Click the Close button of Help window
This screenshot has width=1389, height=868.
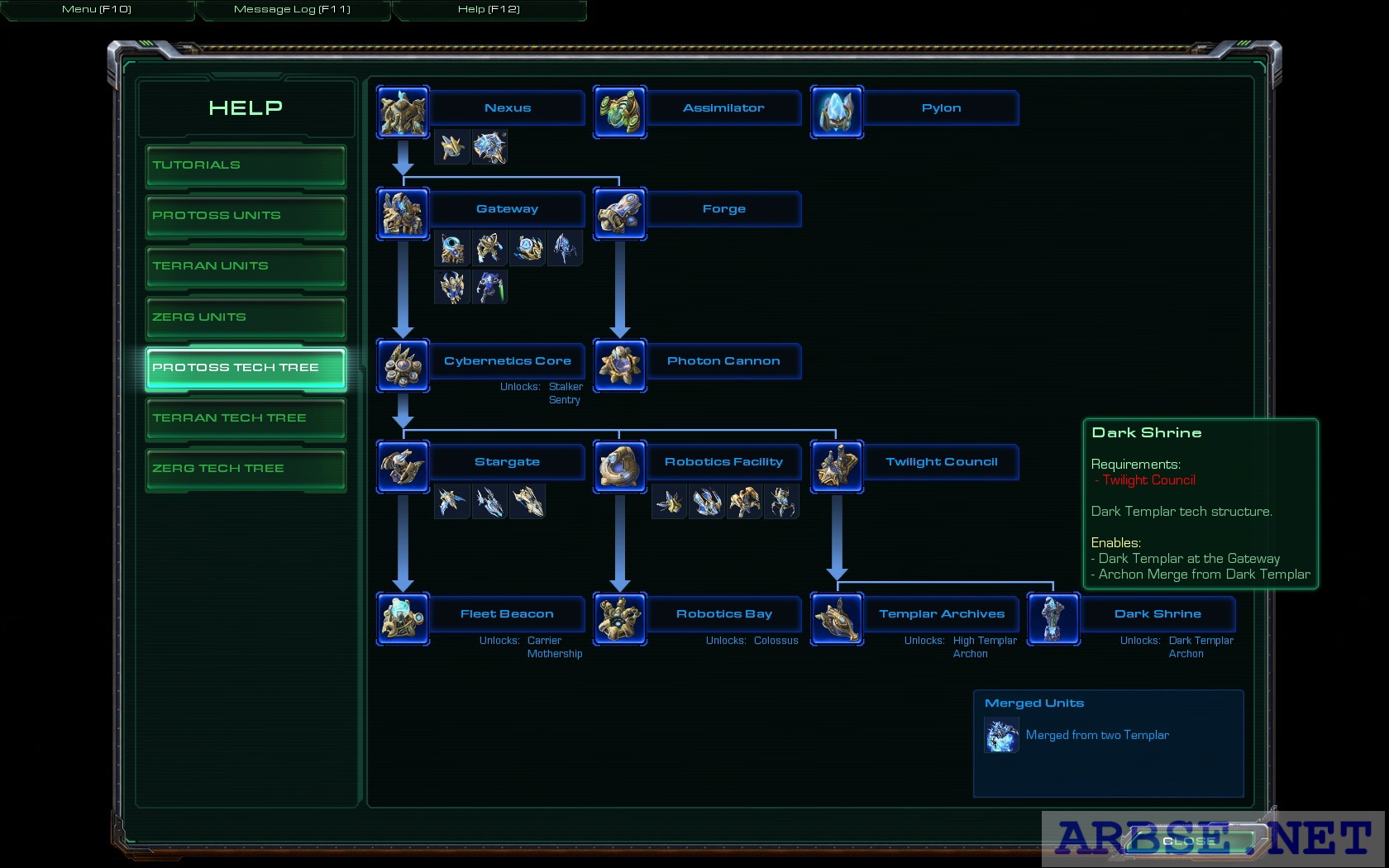coord(1188,842)
